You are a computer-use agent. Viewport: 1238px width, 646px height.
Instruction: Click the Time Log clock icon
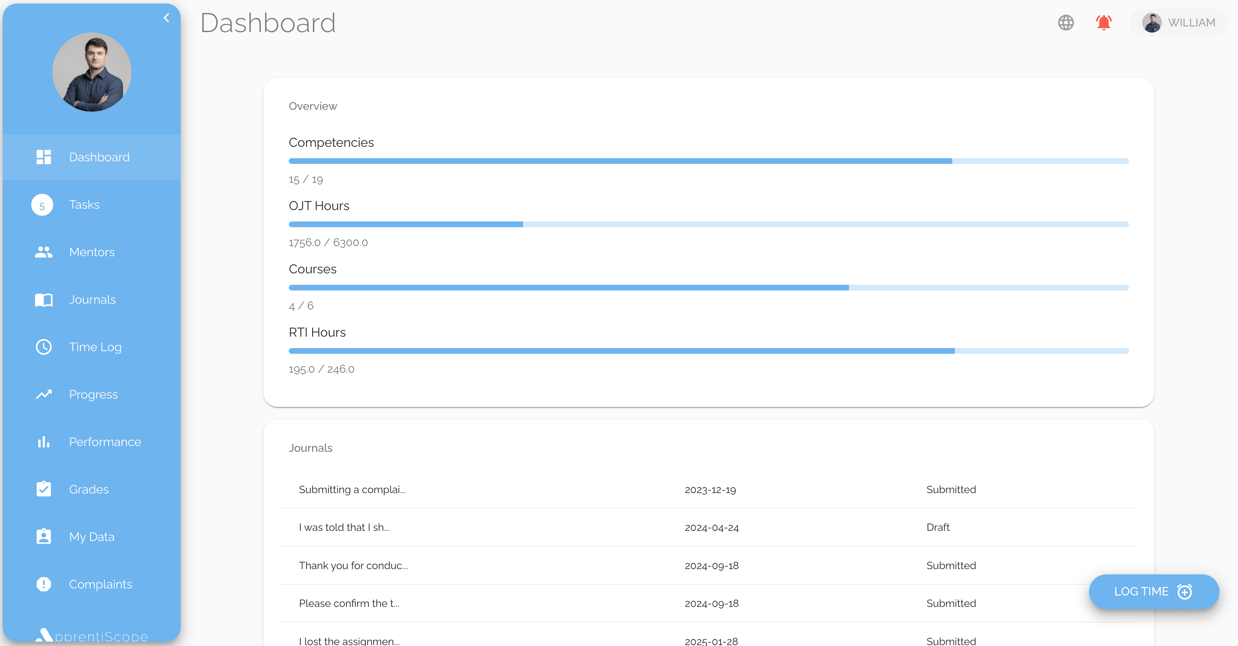coord(44,347)
